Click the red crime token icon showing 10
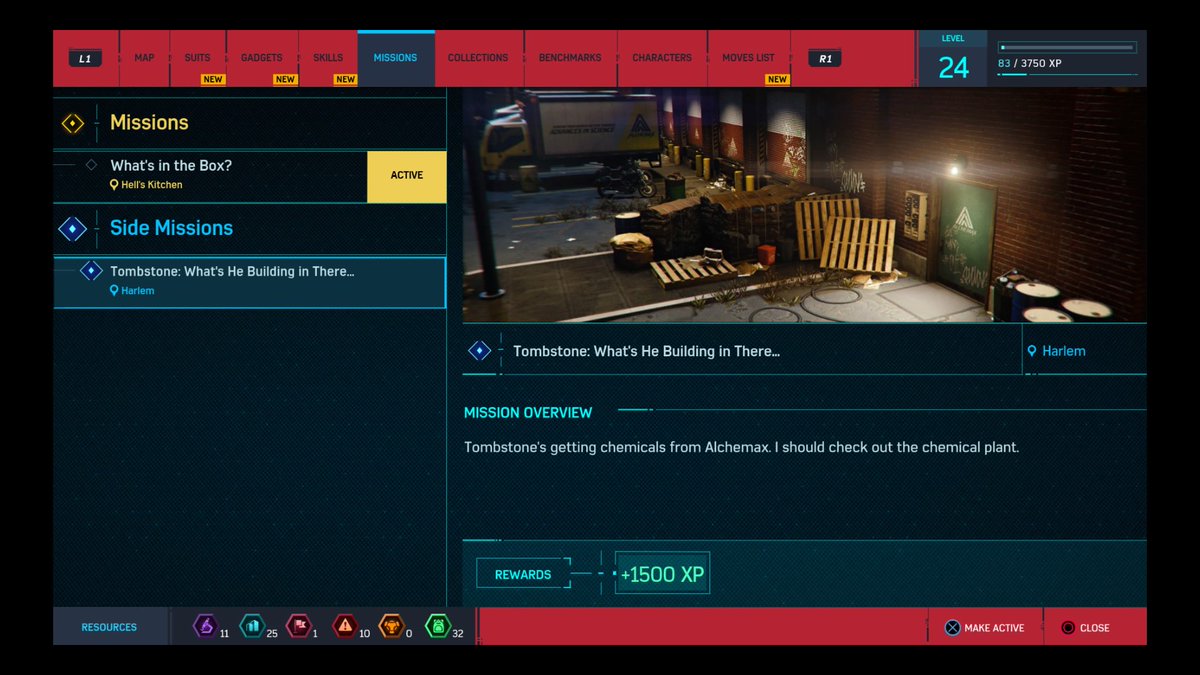The height and width of the screenshot is (675, 1200). pyautogui.click(x=345, y=626)
